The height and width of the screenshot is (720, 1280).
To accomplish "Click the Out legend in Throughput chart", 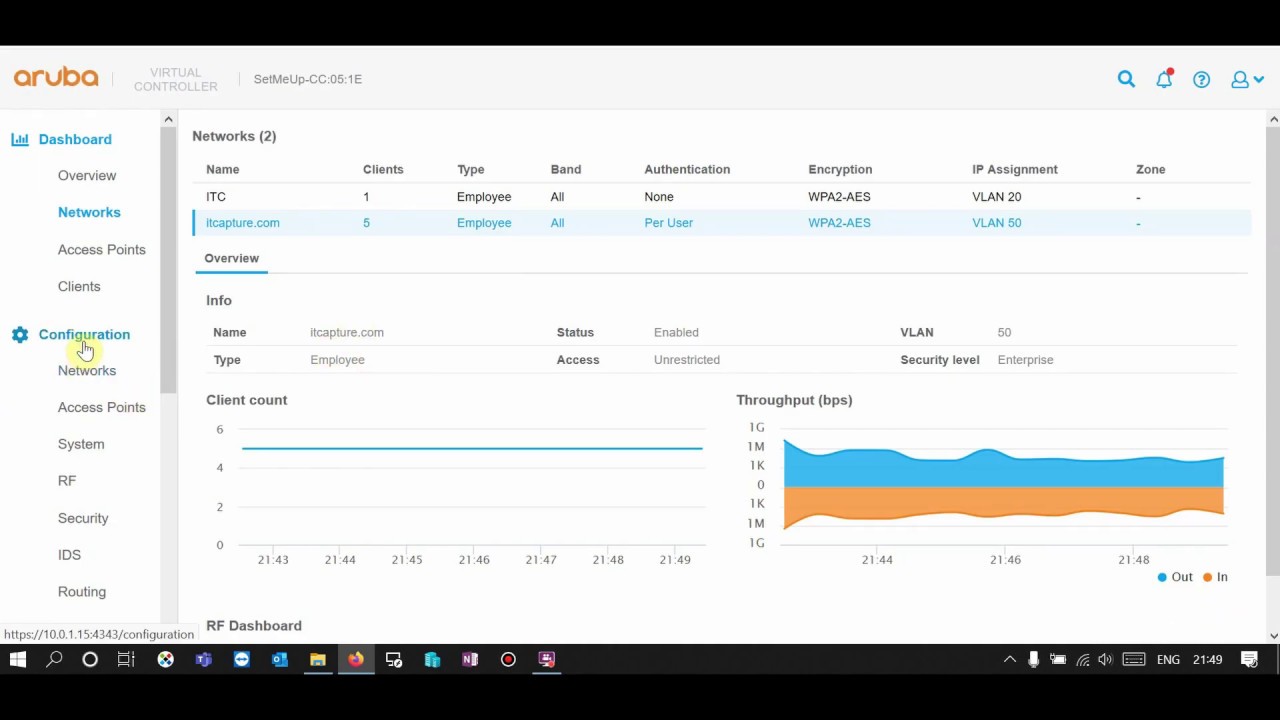I will pyautogui.click(x=1175, y=577).
